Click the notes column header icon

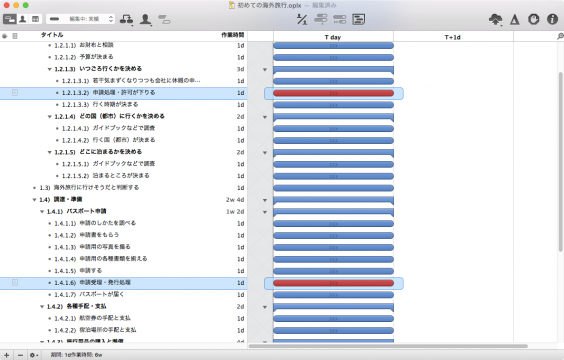[x=15, y=36]
